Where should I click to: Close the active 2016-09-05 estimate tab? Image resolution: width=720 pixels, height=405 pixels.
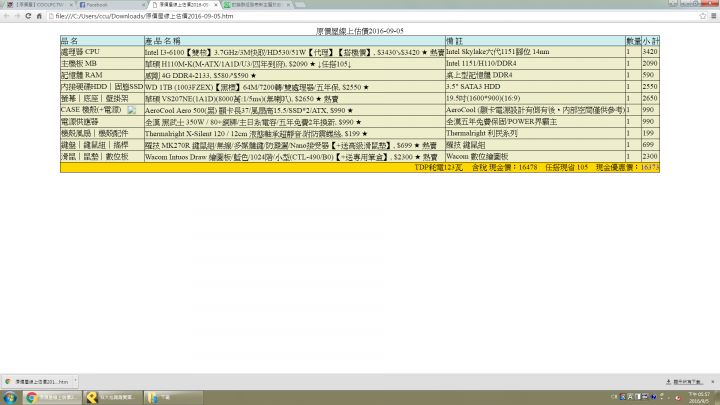216,5
